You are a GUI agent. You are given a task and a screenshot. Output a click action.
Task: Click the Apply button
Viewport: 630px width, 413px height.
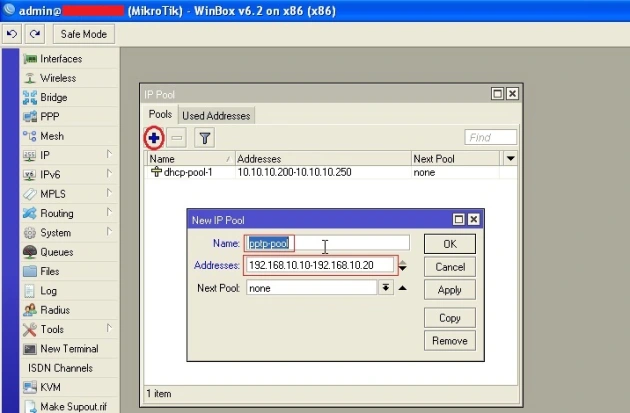[x=449, y=290]
